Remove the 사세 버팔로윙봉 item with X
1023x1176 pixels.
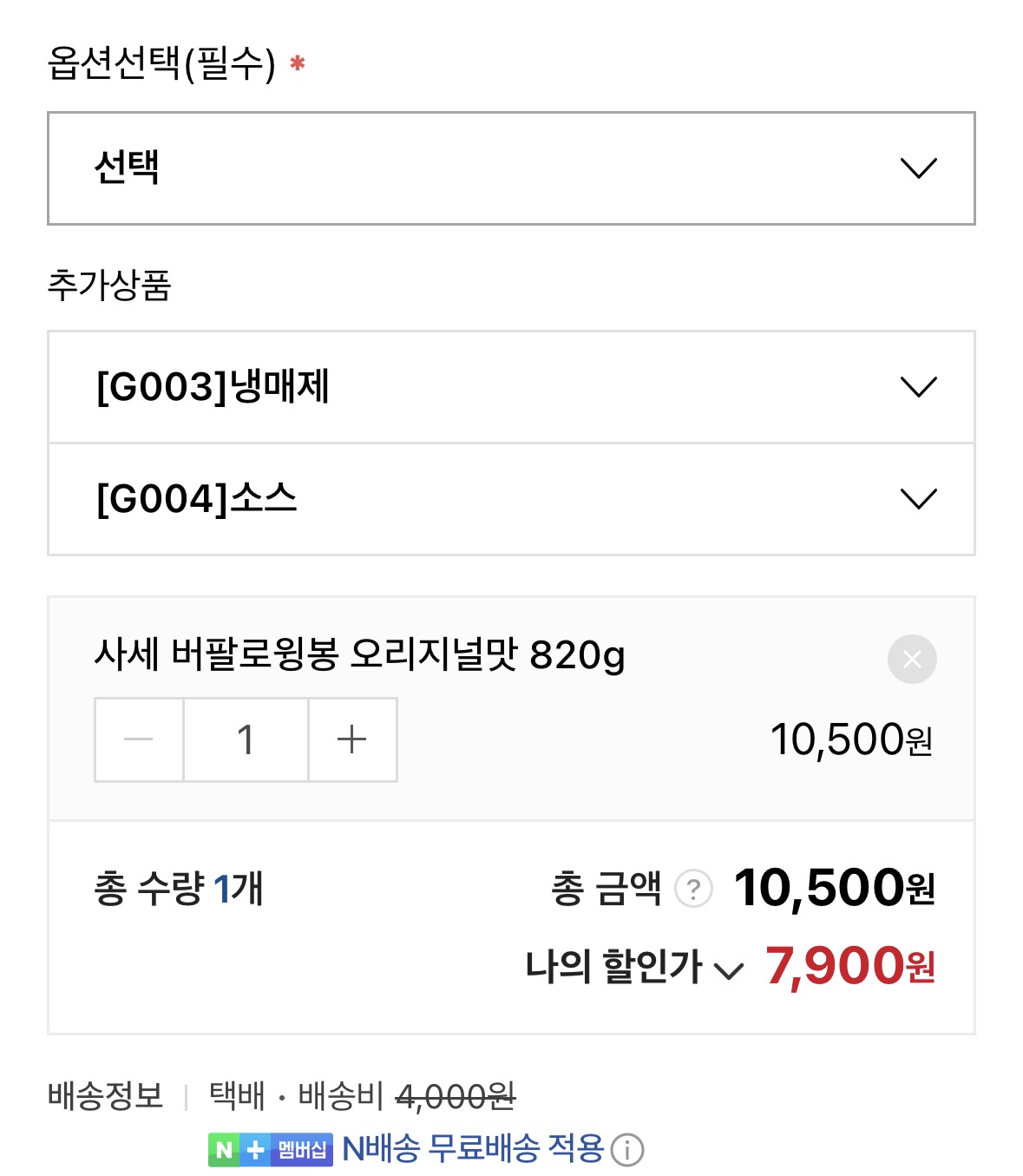[x=911, y=660]
